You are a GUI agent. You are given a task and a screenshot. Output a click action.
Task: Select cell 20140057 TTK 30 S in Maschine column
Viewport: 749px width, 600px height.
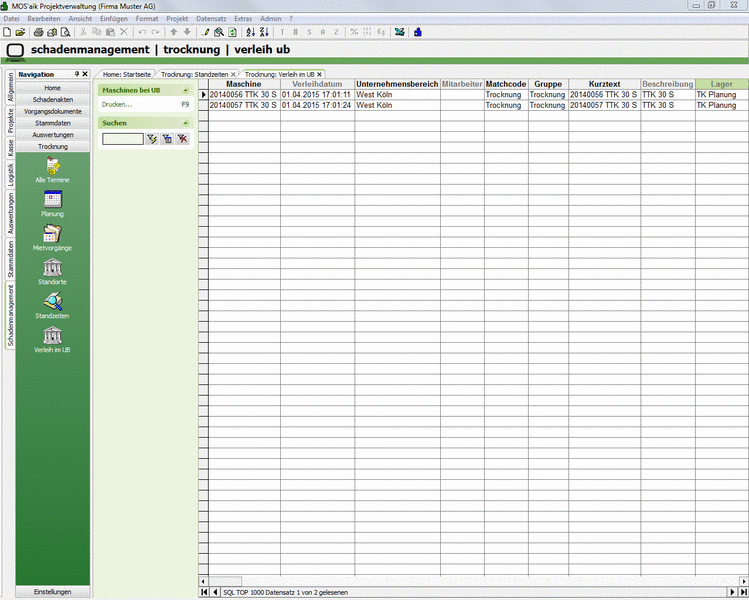pos(244,105)
